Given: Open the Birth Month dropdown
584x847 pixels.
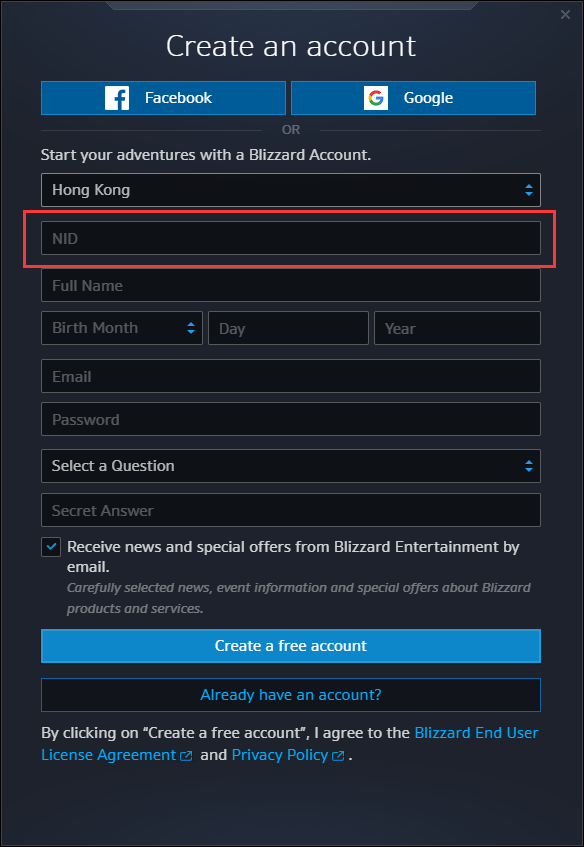Looking at the screenshot, I should click(x=122, y=328).
